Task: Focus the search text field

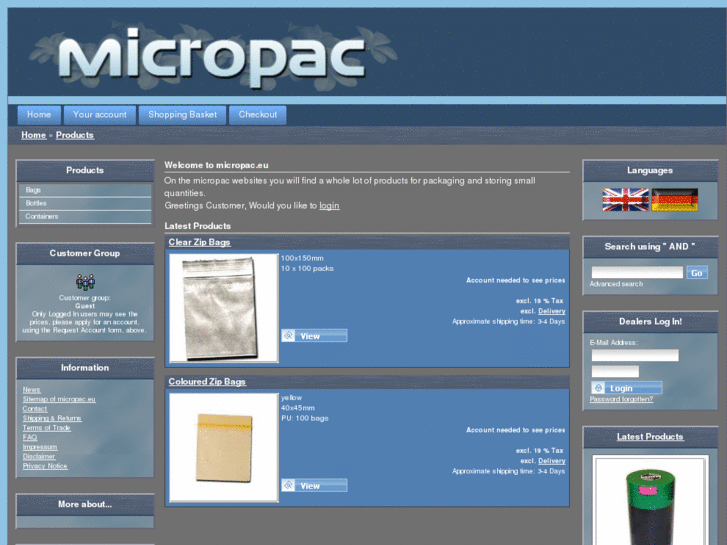Action: coord(637,272)
